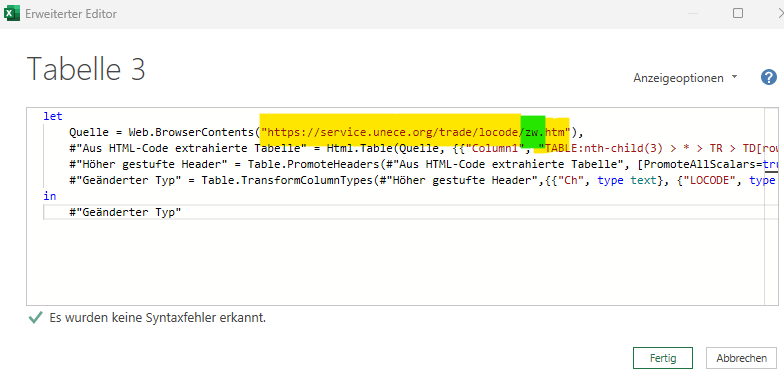Click the Fertig button
The width and height of the screenshot is (784, 376).
662,358
